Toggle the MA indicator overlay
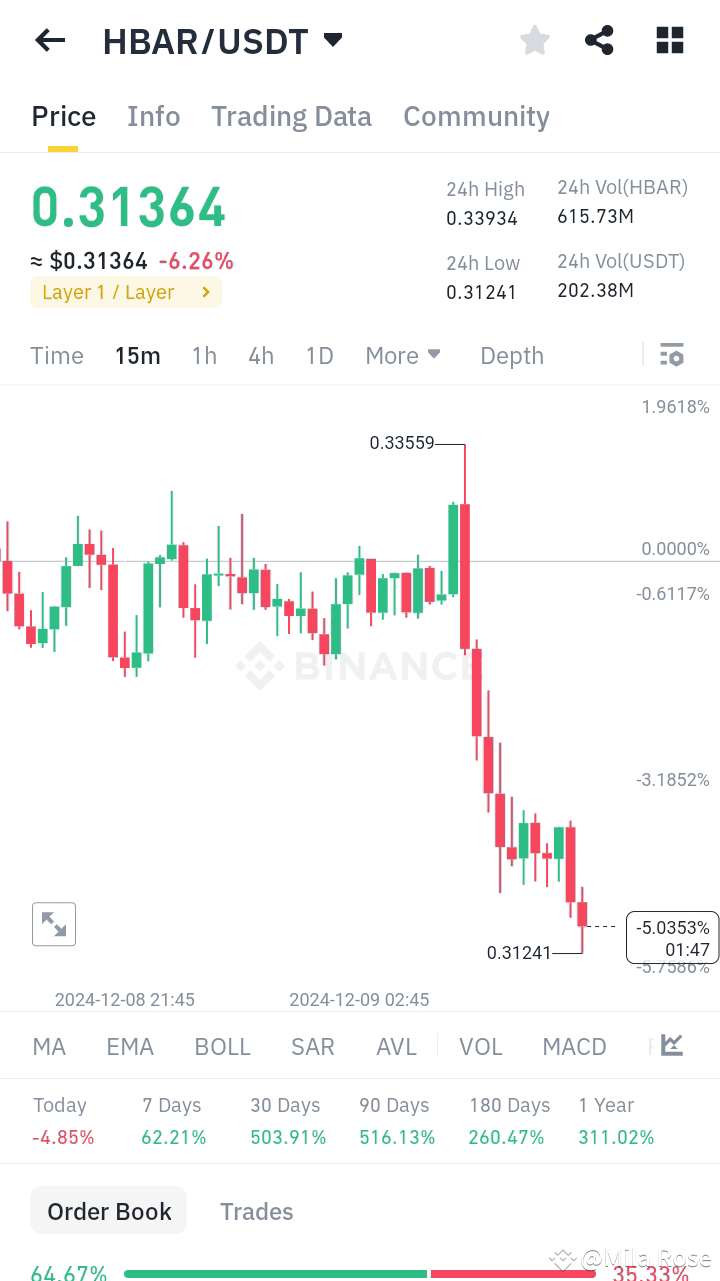 click(48, 1046)
